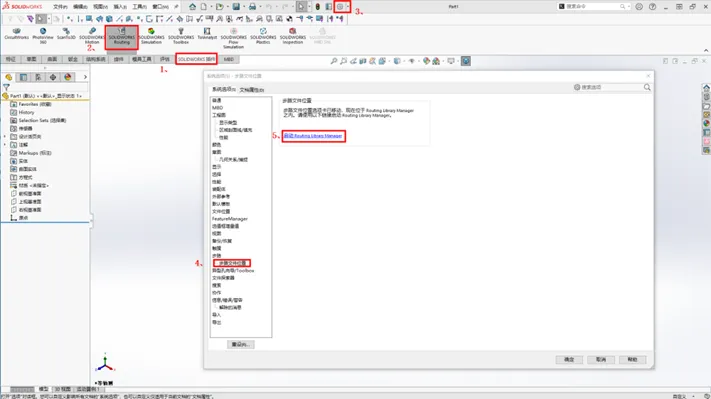This screenshot has height=399, width=711.
Task: Open the 插入 (Insert) menu
Action: 120,7
